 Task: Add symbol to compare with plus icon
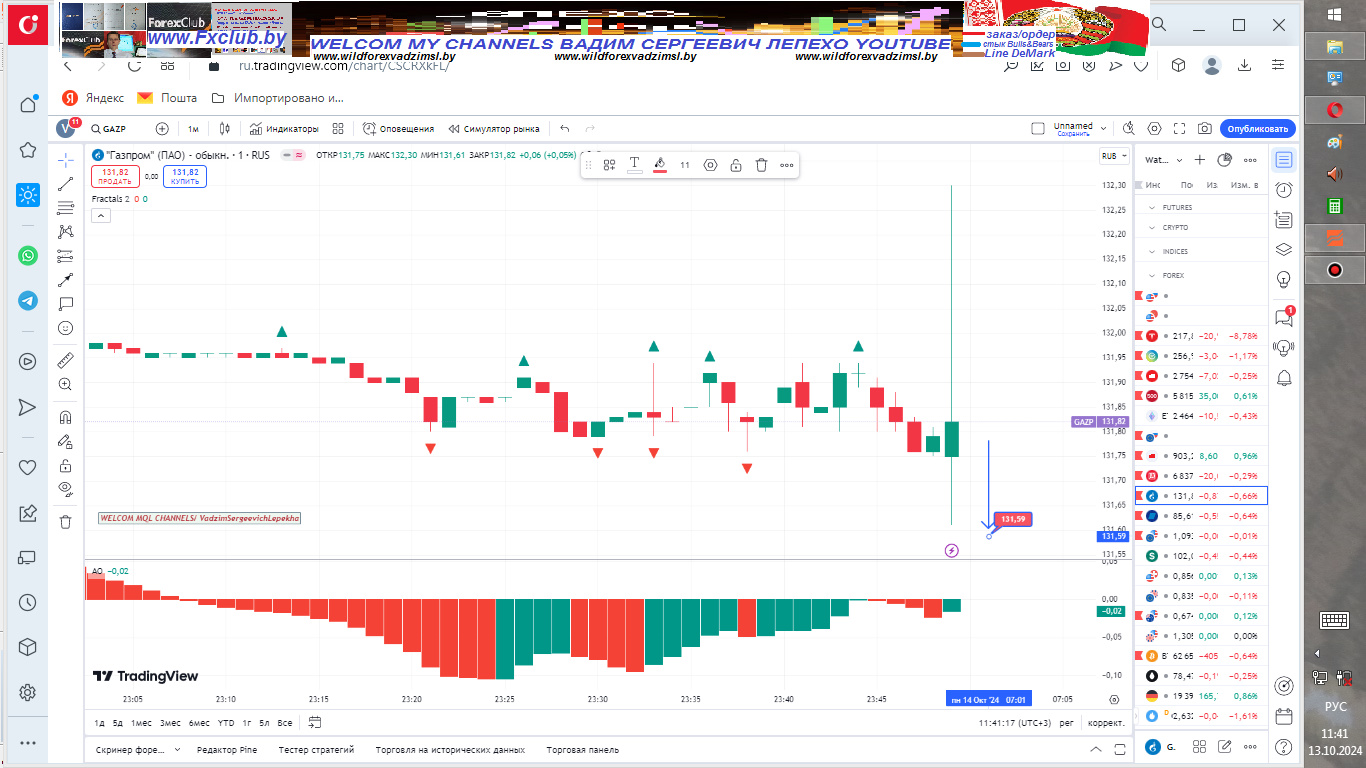pos(162,129)
